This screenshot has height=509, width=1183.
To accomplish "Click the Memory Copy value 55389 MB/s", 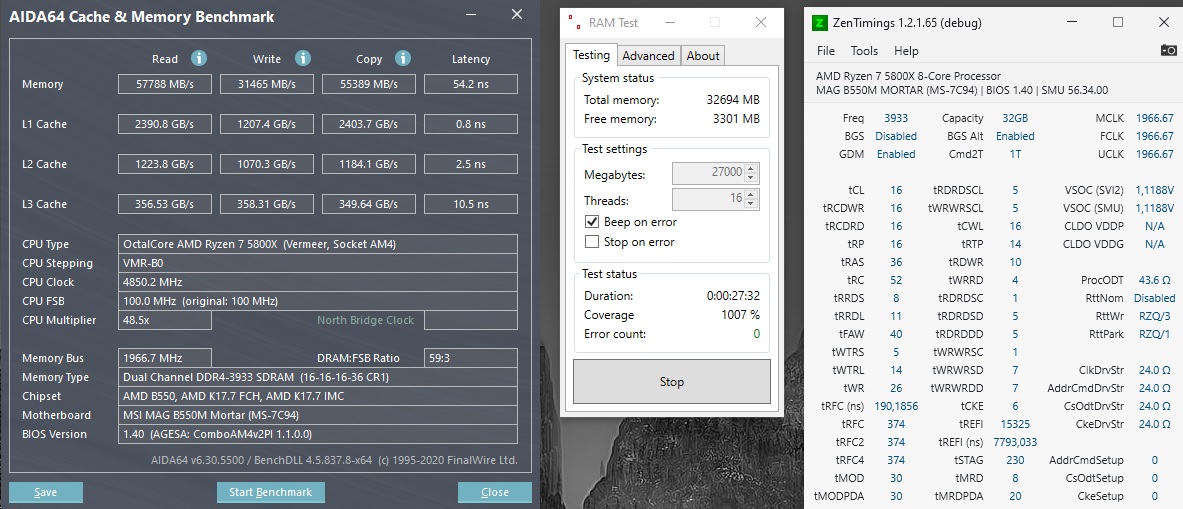I will point(369,84).
